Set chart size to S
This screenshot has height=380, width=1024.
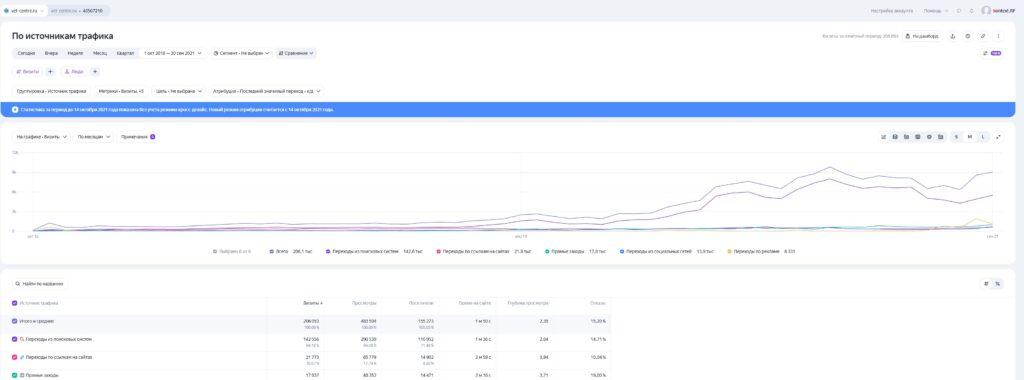pos(957,137)
